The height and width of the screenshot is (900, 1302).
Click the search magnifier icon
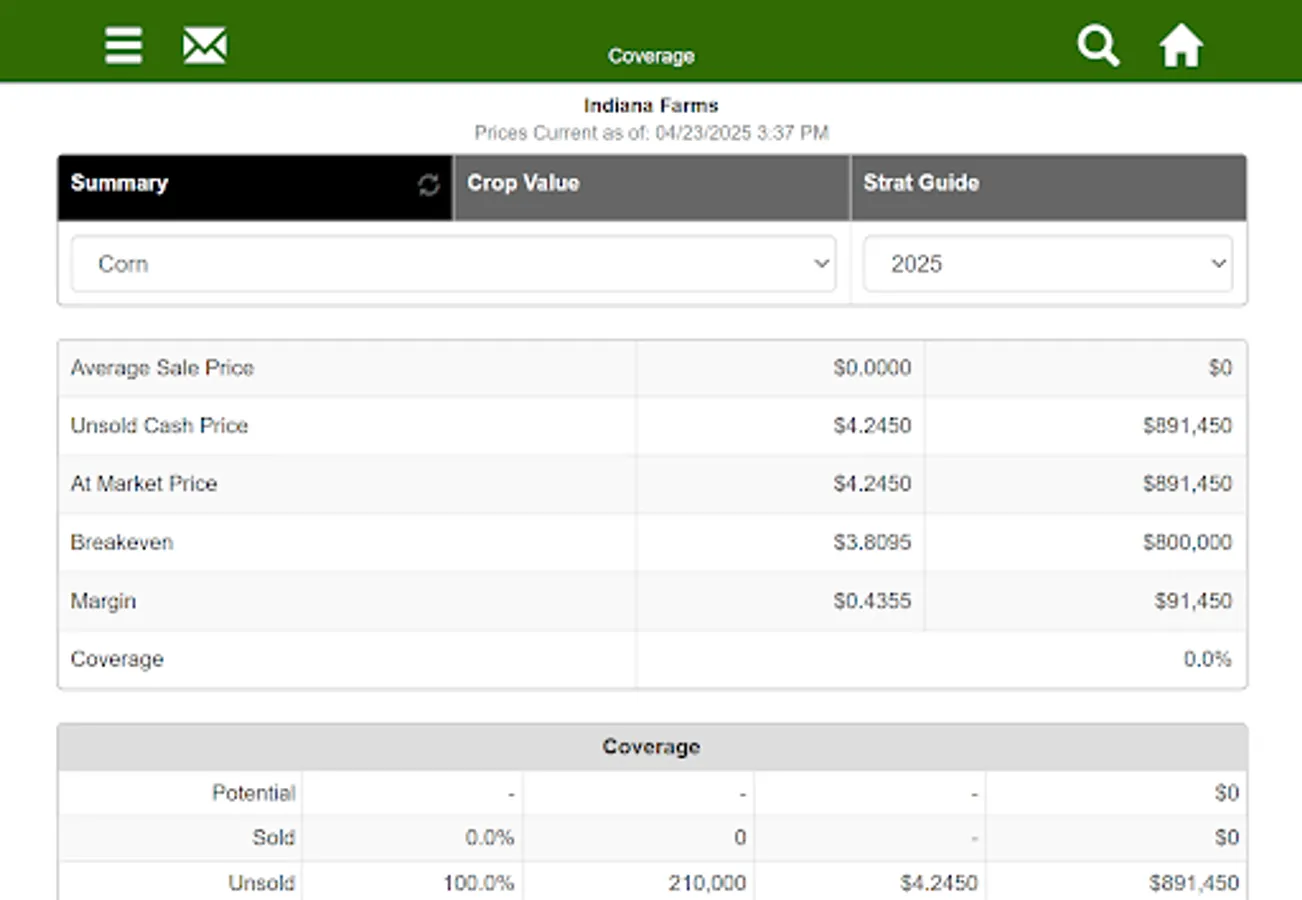1097,46
